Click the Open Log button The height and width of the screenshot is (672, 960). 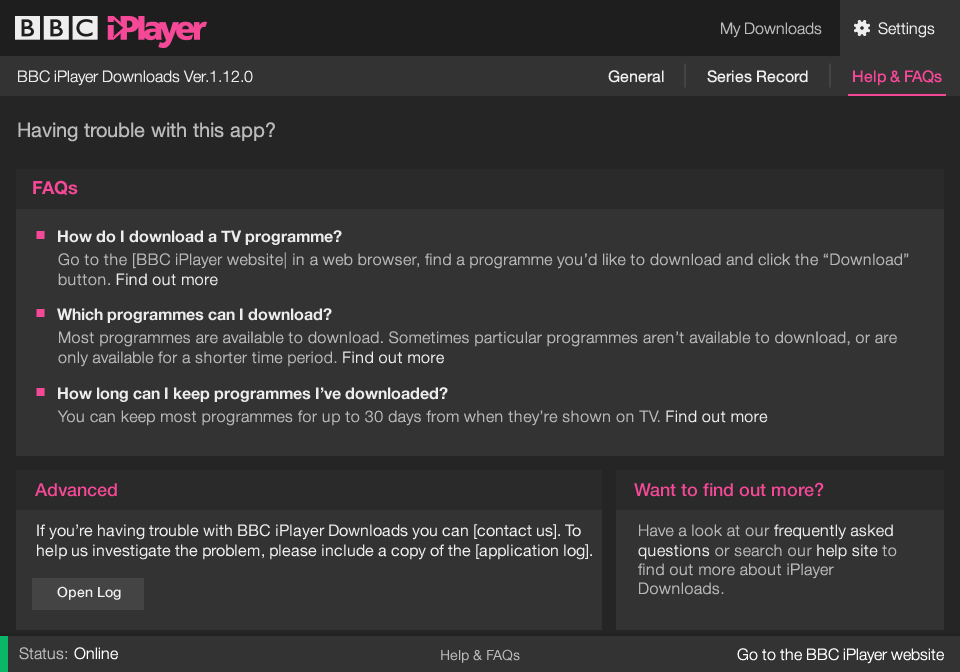click(x=88, y=593)
